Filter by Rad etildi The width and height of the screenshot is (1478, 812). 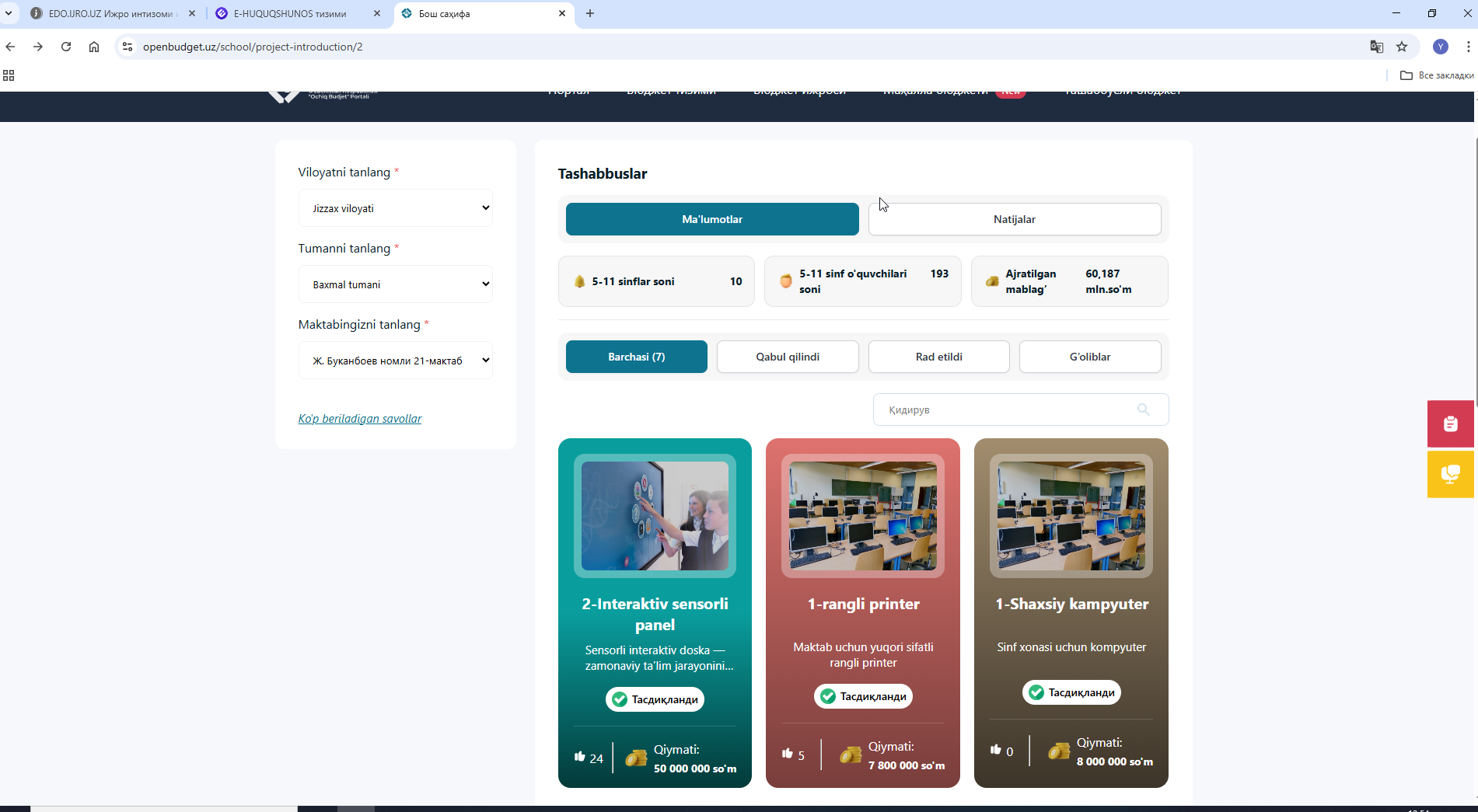click(939, 357)
